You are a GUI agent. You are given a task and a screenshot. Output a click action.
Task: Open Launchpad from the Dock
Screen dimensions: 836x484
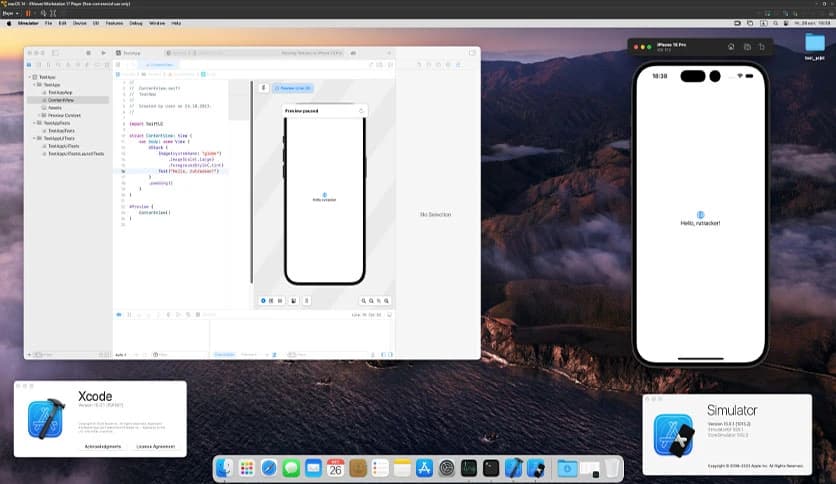(247, 469)
